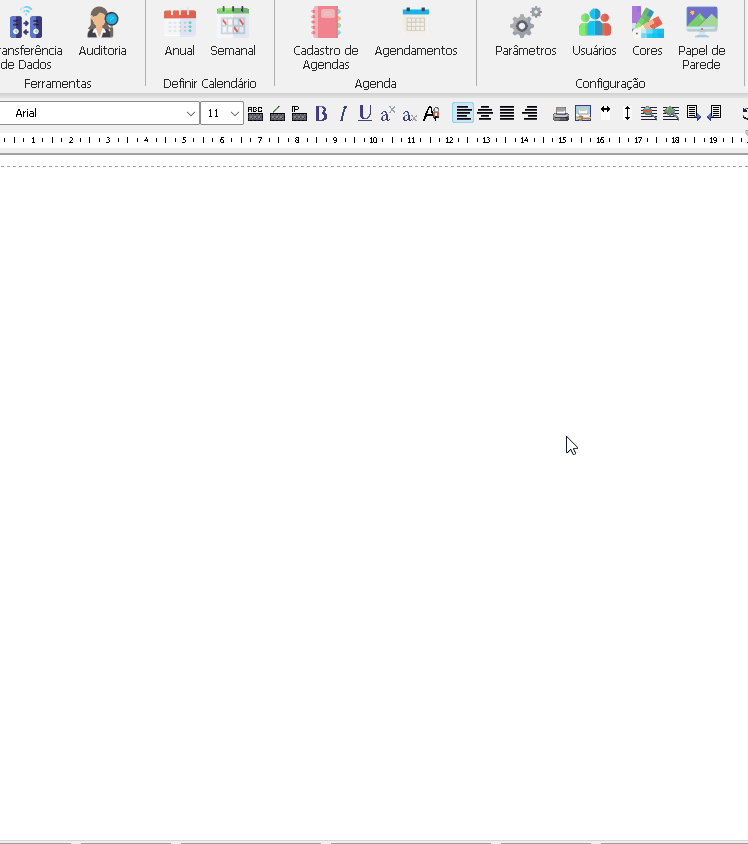The image size is (748, 844).
Task: Apply superscript formatting
Action: pos(388,114)
